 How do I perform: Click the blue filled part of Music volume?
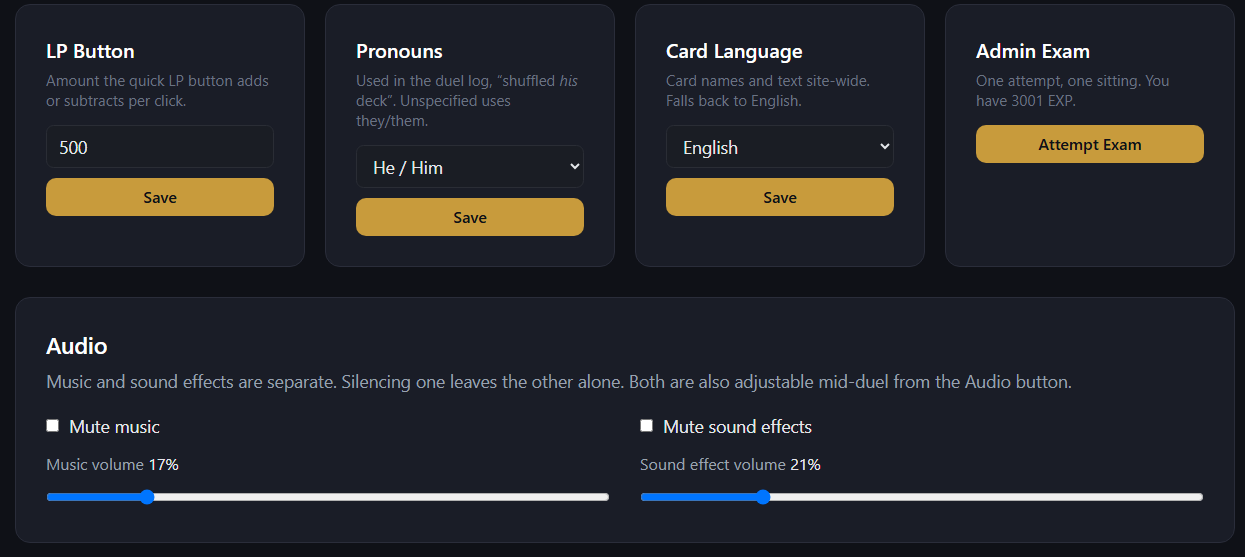[93, 497]
